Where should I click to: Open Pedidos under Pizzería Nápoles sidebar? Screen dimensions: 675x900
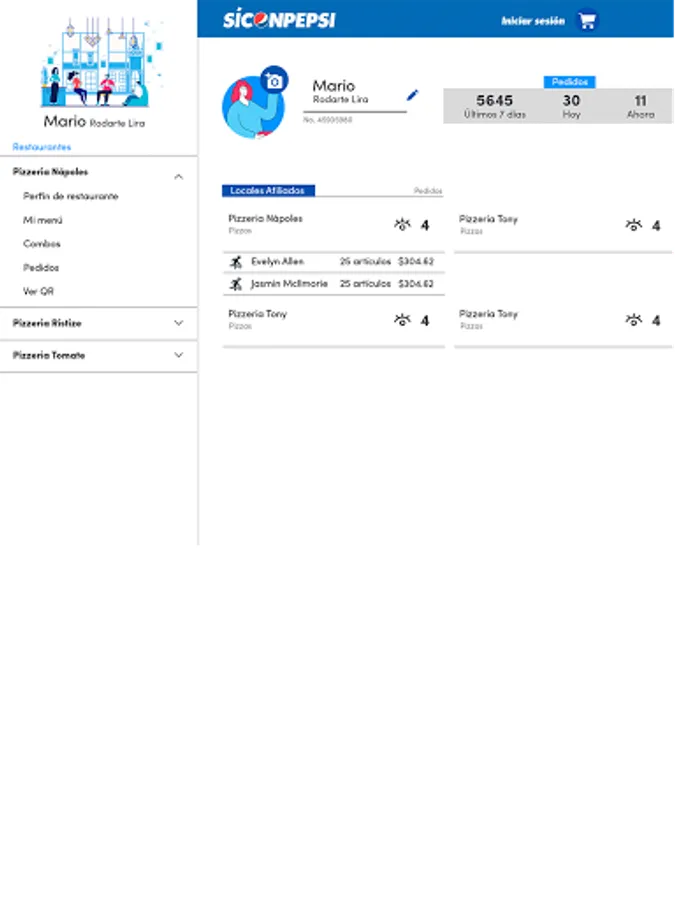point(41,267)
